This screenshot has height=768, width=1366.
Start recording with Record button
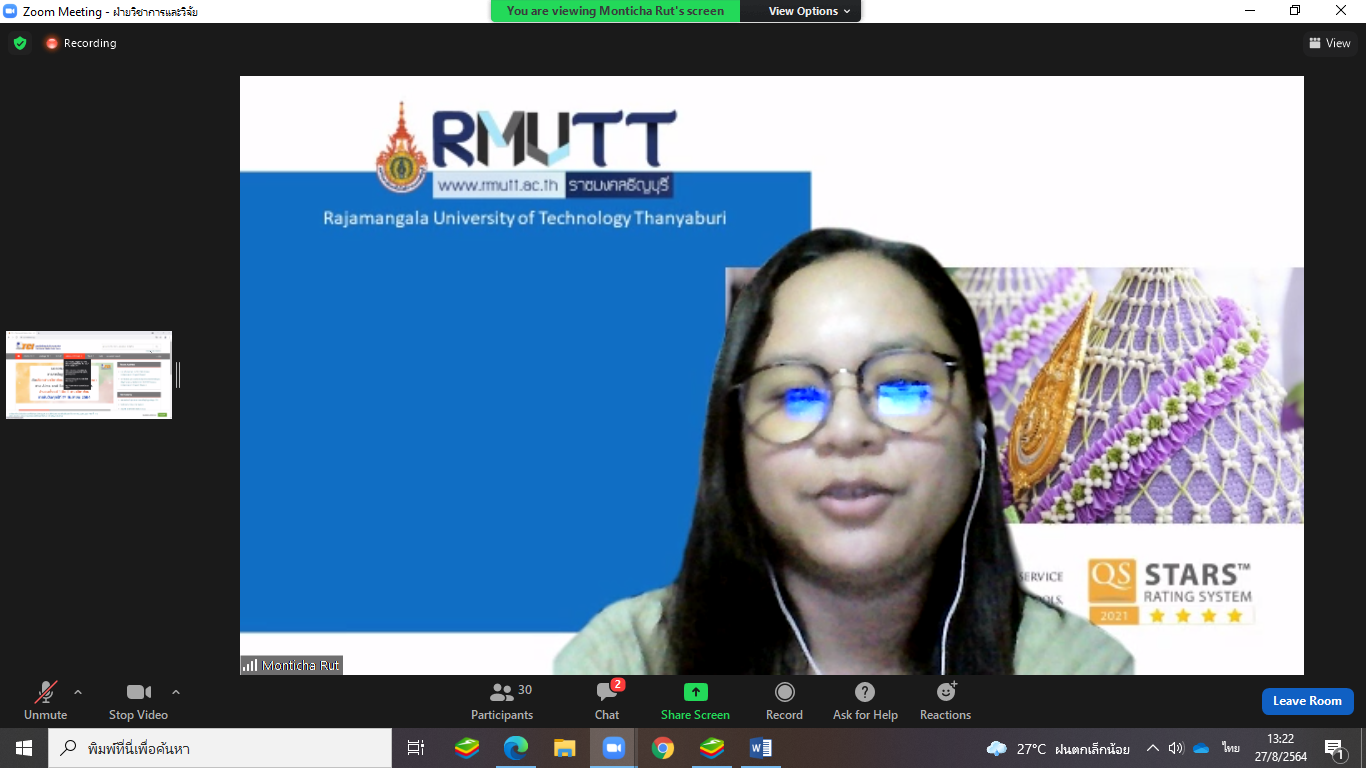click(x=784, y=700)
